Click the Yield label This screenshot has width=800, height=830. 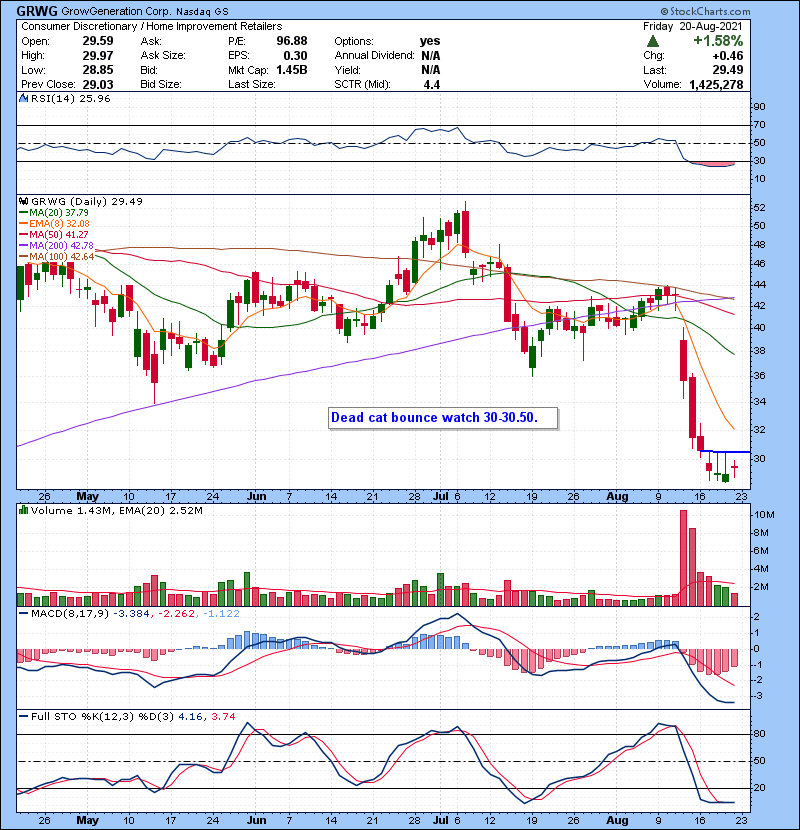347,70
